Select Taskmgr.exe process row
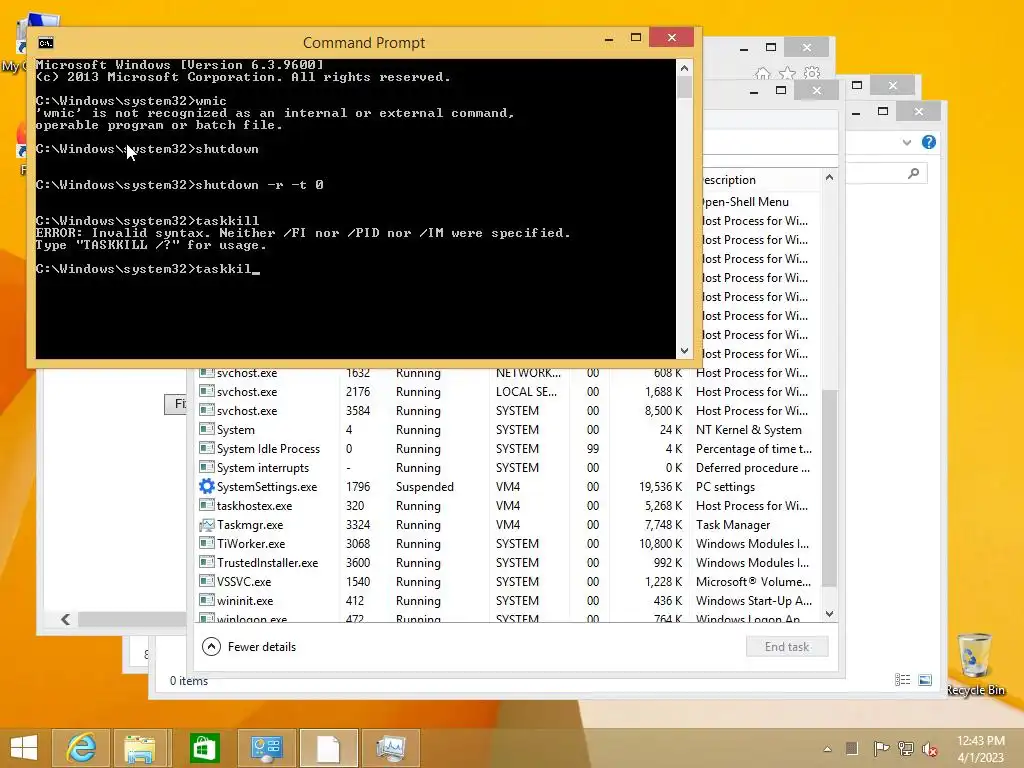 coord(508,524)
